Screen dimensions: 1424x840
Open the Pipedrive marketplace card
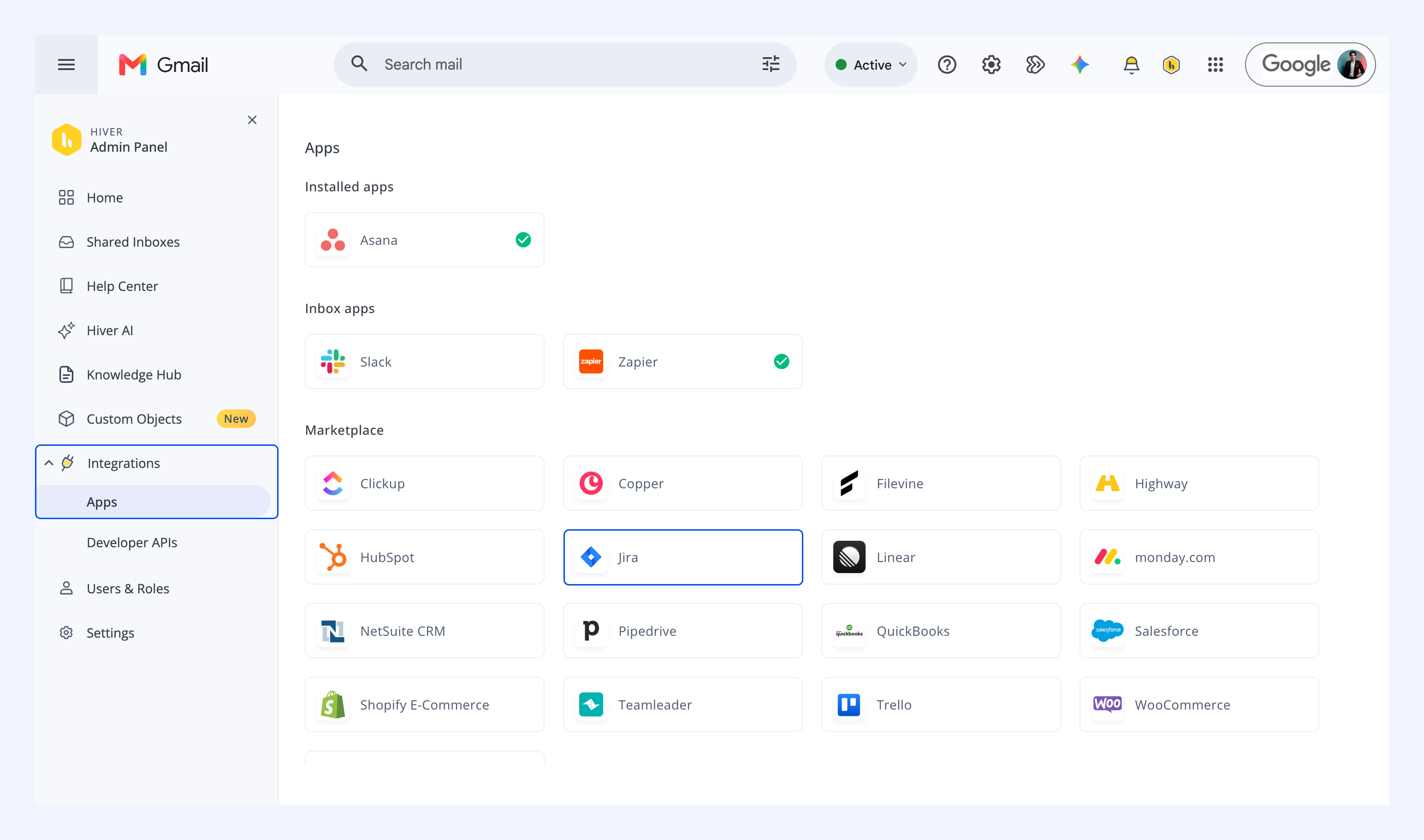pyautogui.click(x=683, y=631)
